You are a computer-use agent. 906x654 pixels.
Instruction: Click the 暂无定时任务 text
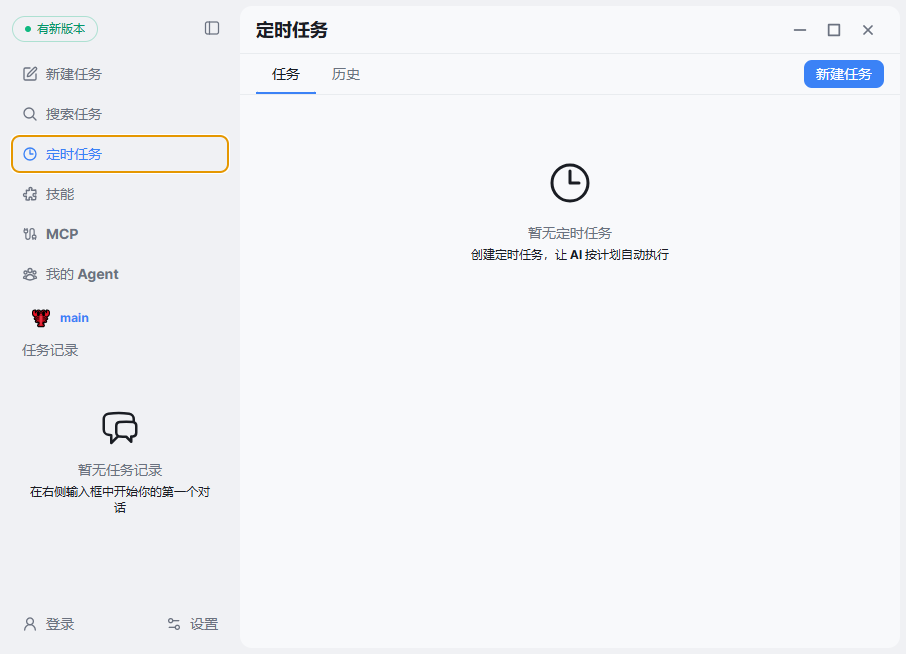coord(570,233)
